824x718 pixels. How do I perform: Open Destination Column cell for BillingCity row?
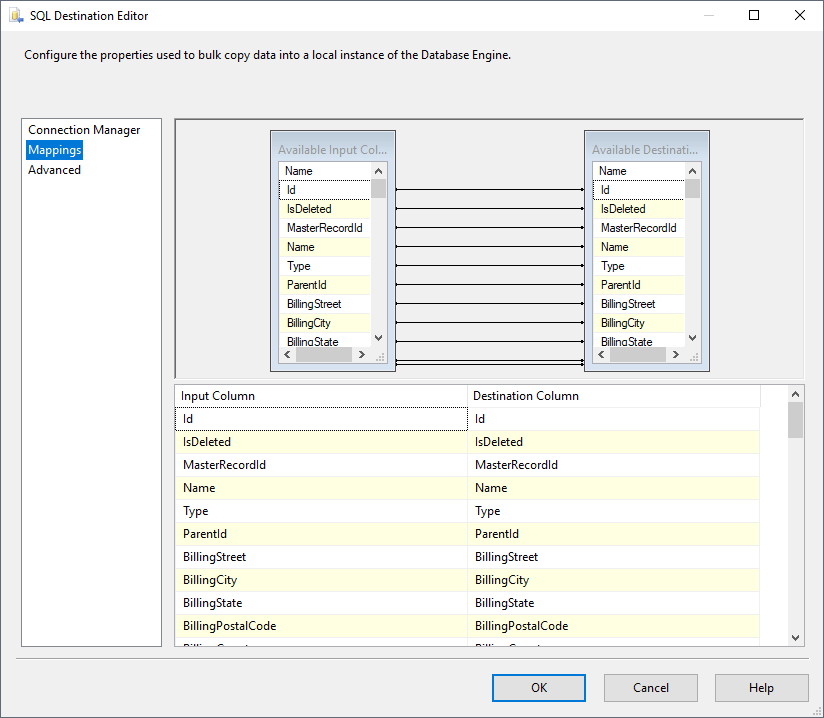[613, 580]
